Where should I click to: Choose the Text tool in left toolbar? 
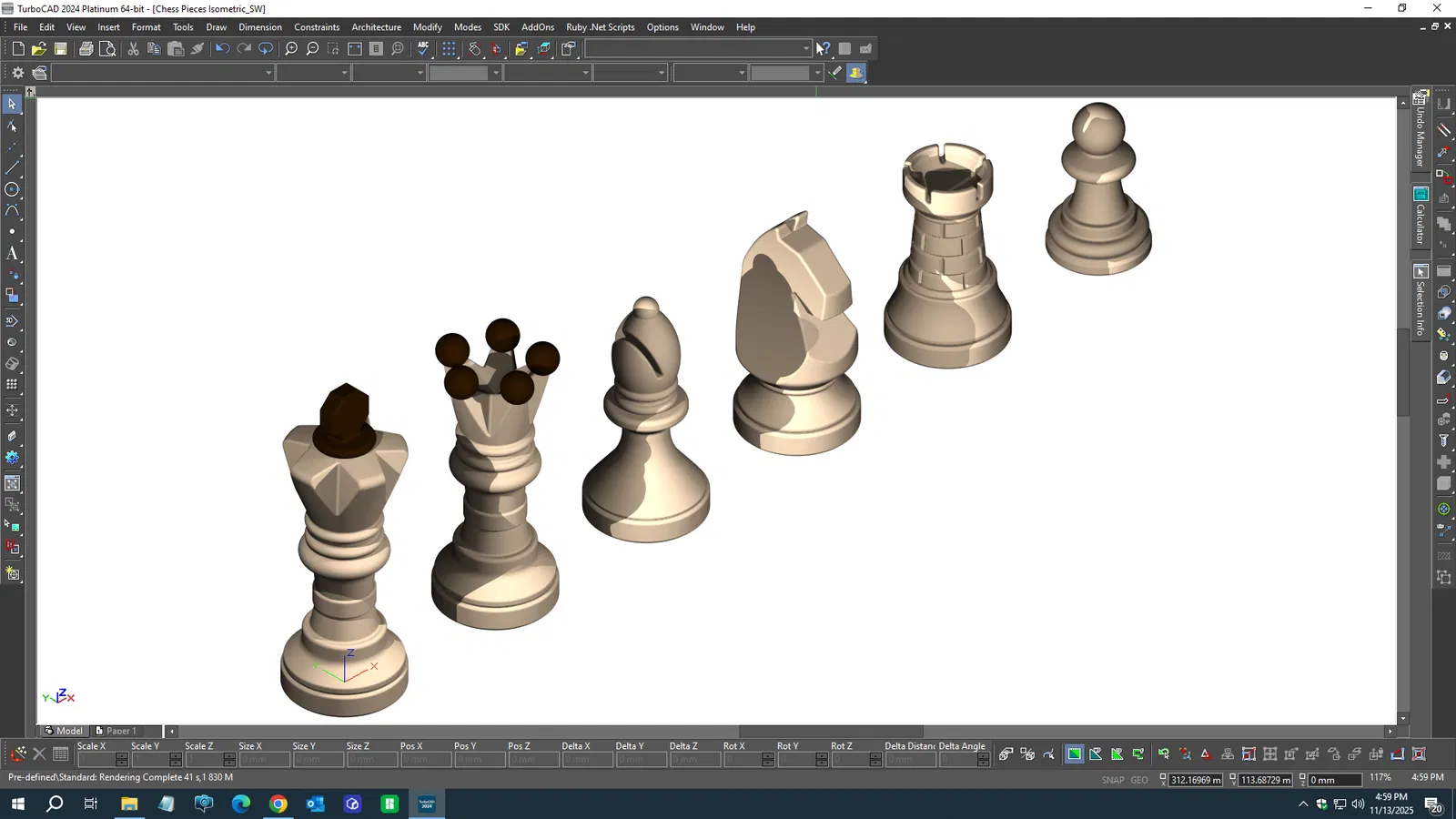click(12, 253)
